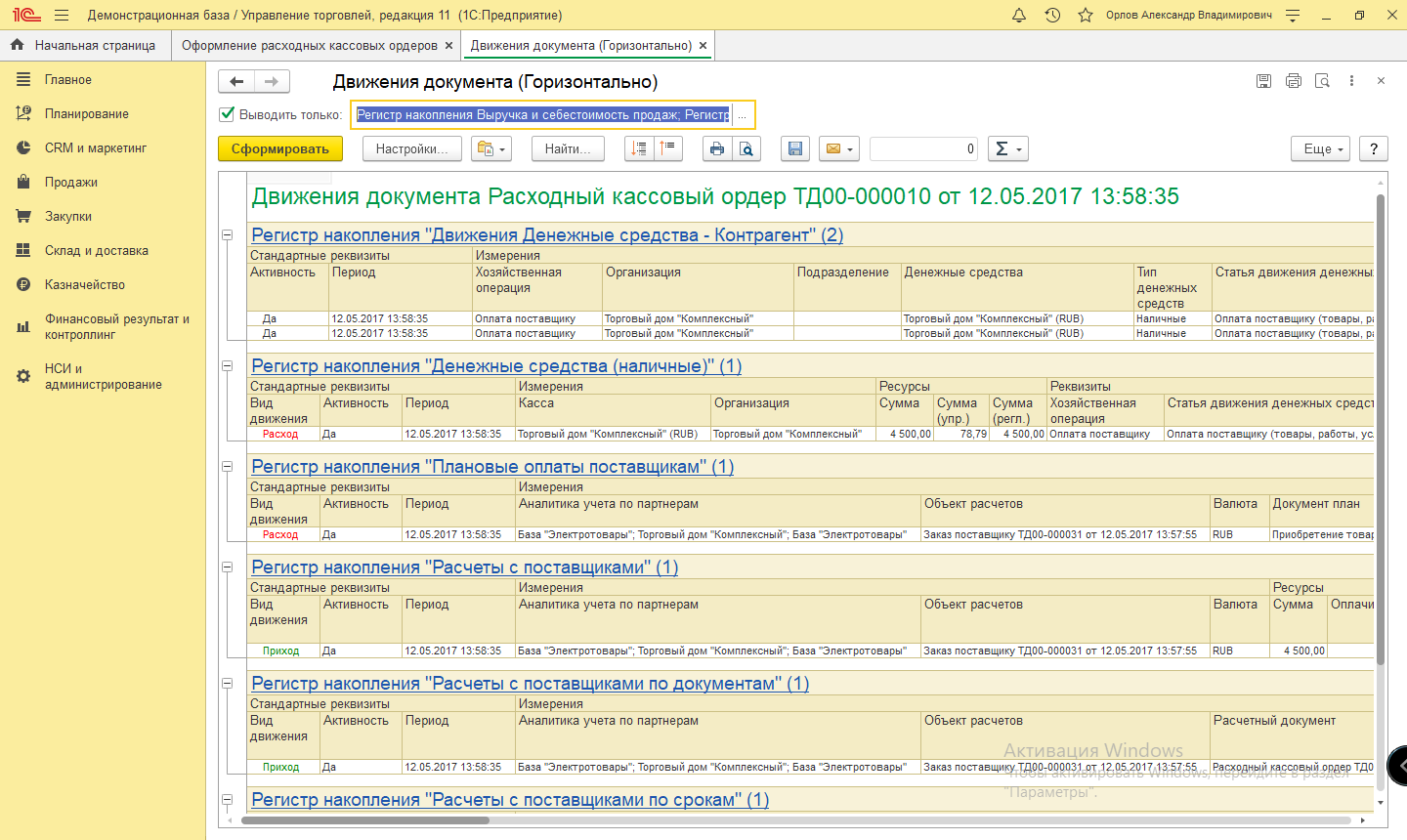Open link Регистр накопления "Плановые оплаты поставщикам"
1407x840 pixels.
pos(492,467)
